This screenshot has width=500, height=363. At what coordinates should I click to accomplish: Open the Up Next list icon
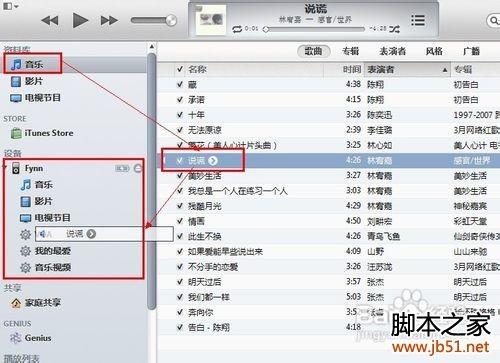[x=418, y=20]
